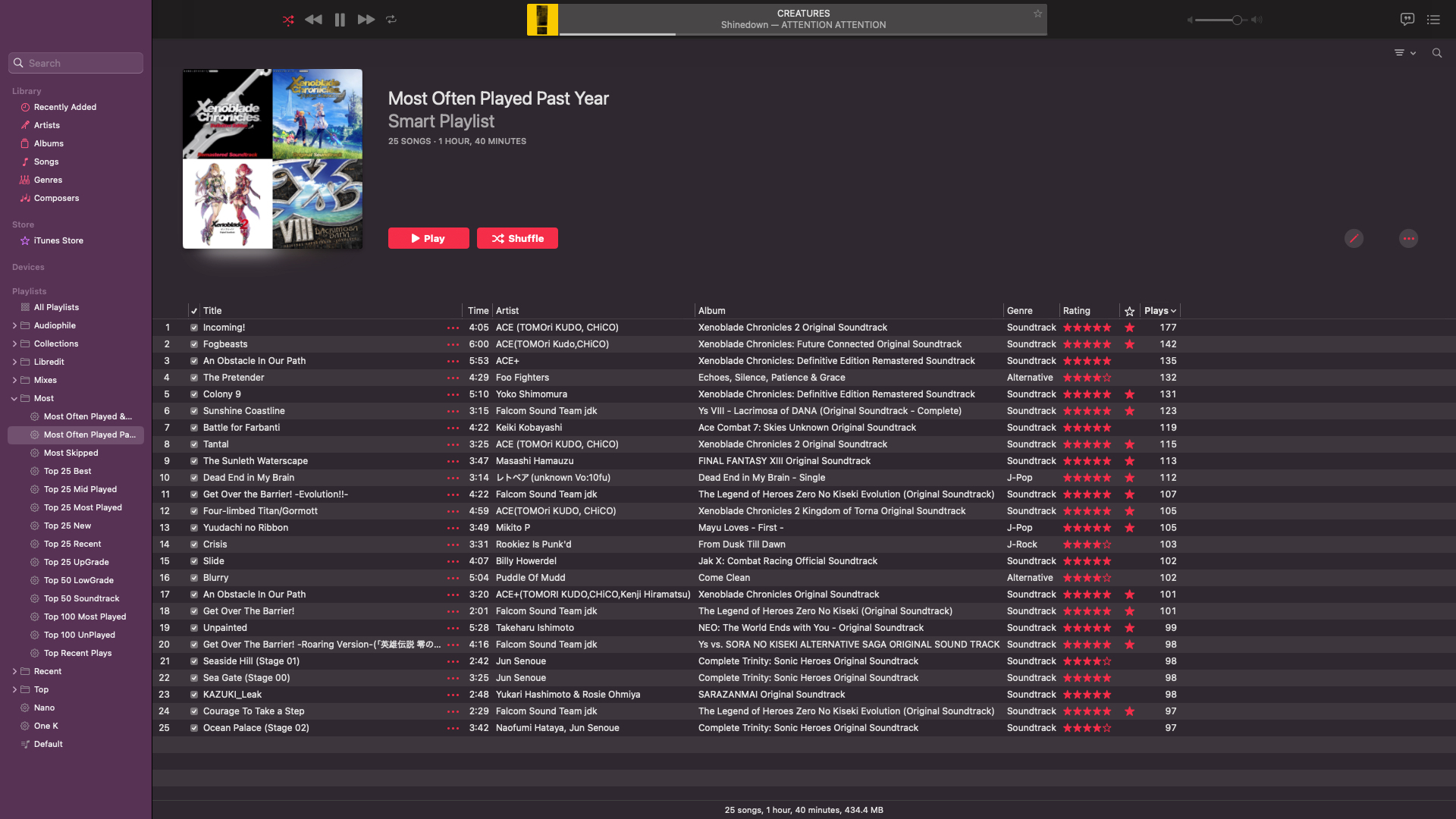Image resolution: width=1456 pixels, height=819 pixels.
Task: Select the Top 25 Most Played playlist
Action: click(82, 507)
